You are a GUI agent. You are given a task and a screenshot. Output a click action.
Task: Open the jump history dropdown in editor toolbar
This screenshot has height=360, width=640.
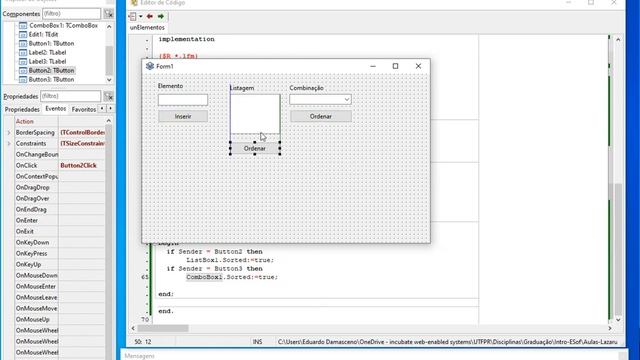140,16
